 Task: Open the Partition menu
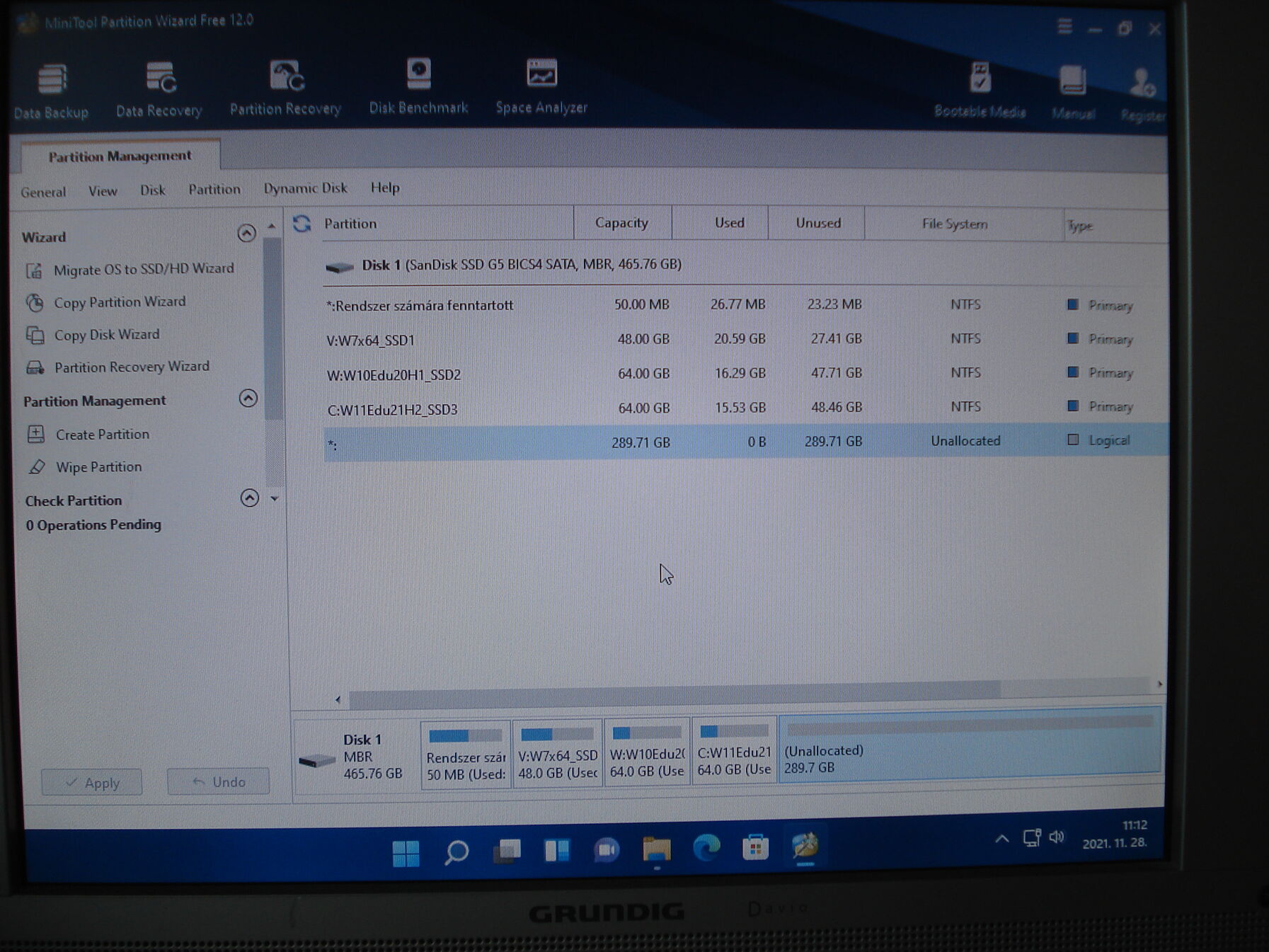pyautogui.click(x=214, y=189)
